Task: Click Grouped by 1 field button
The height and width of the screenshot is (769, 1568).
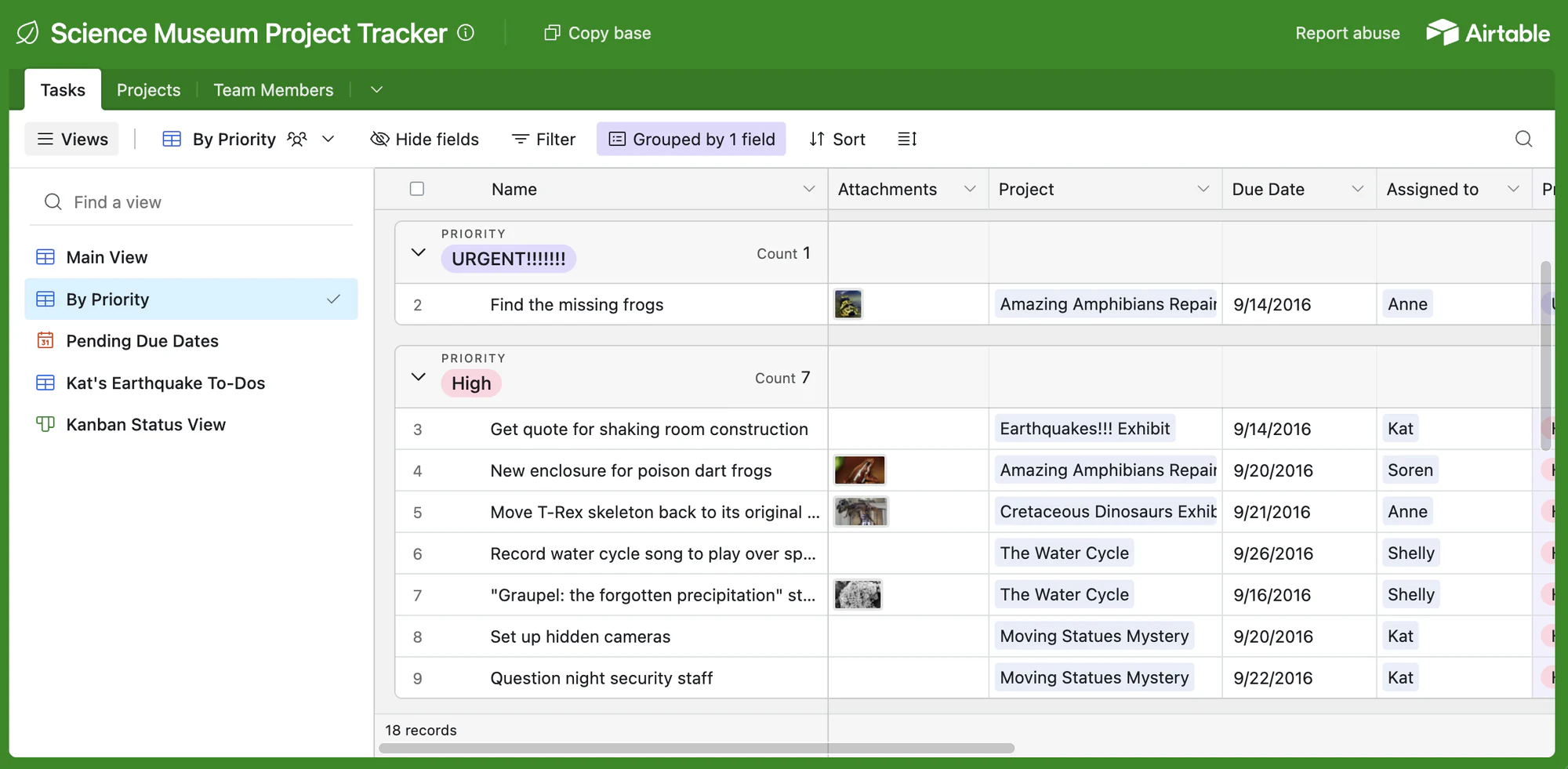Action: [691, 139]
